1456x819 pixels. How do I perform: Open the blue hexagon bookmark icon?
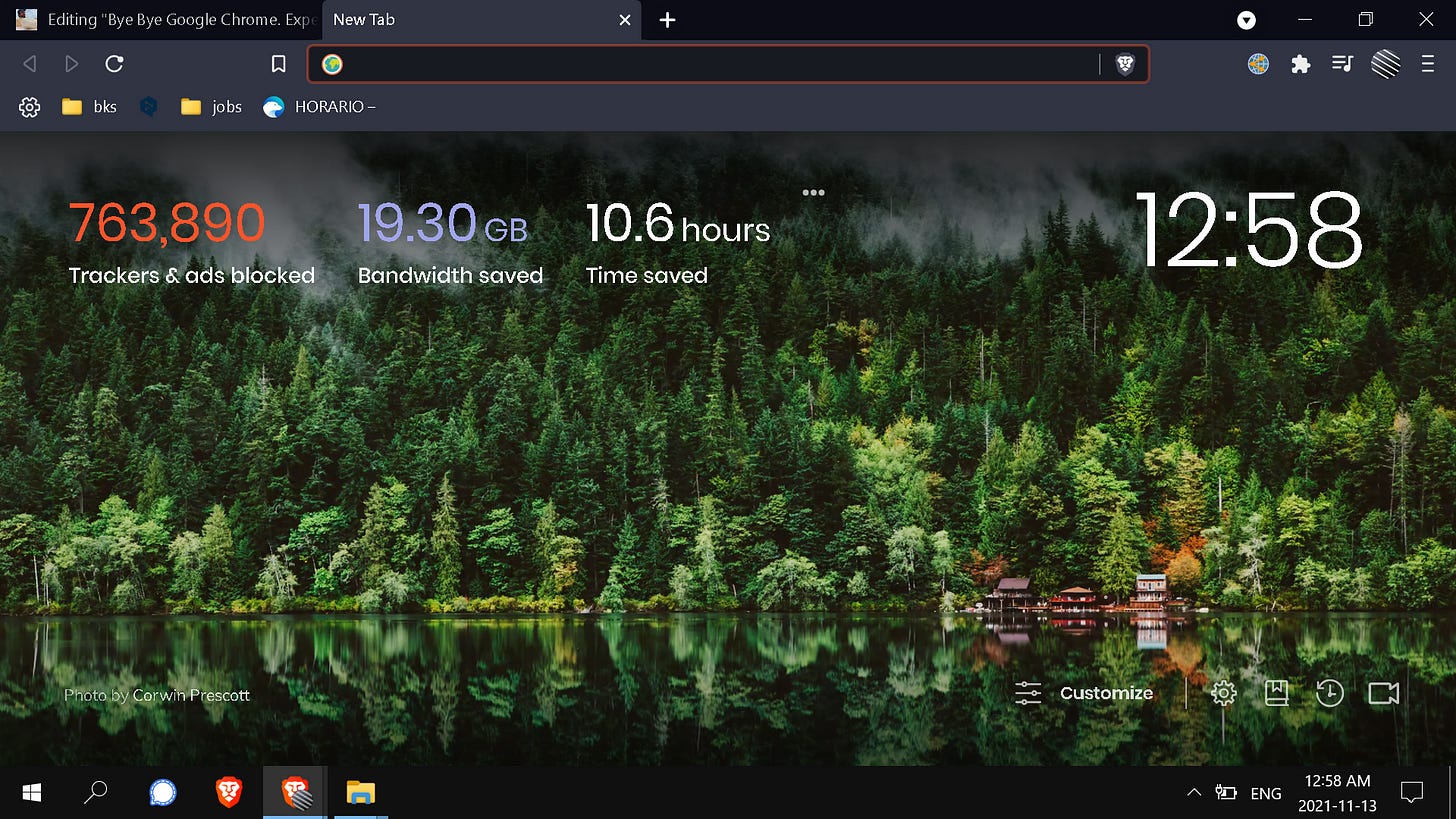point(149,107)
